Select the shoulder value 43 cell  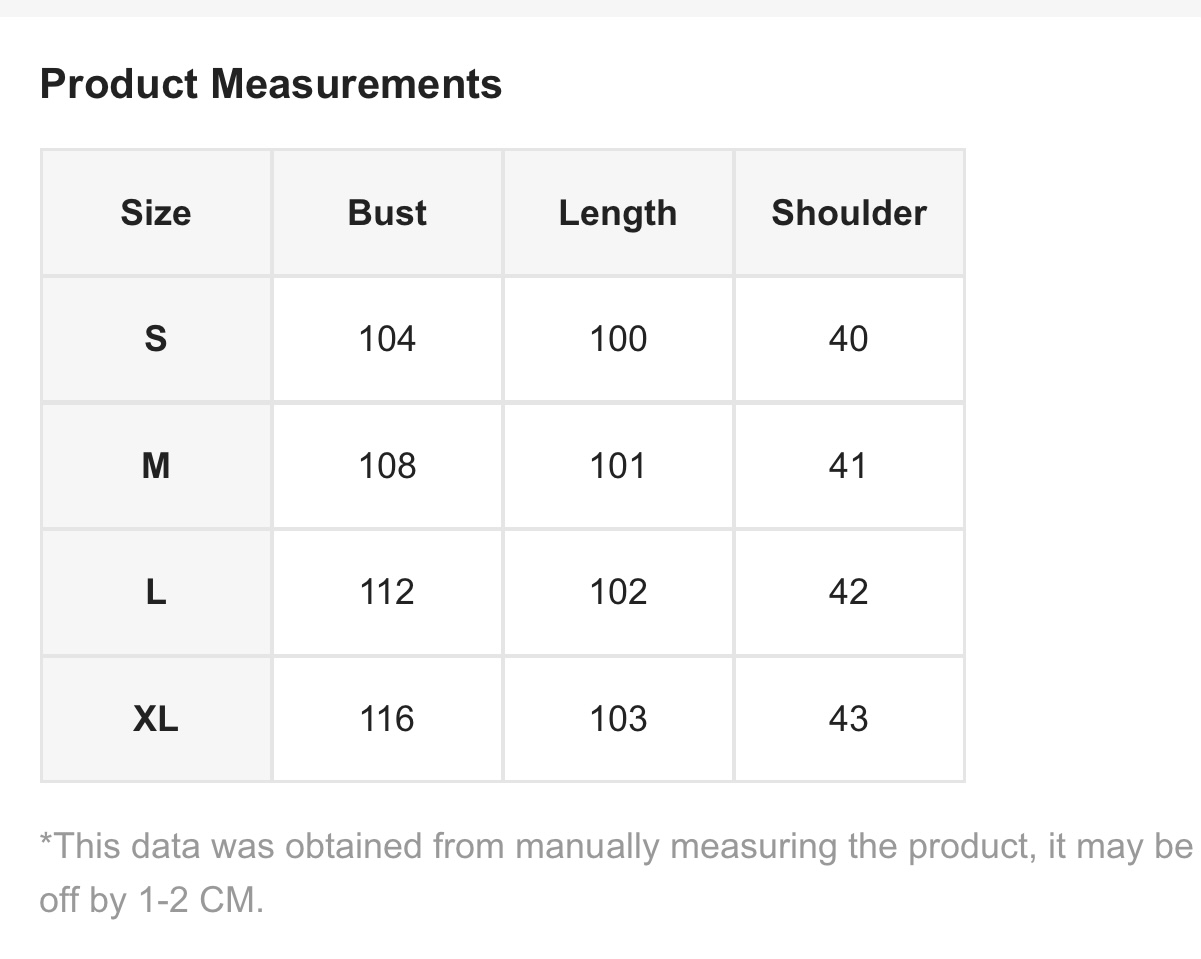(849, 718)
